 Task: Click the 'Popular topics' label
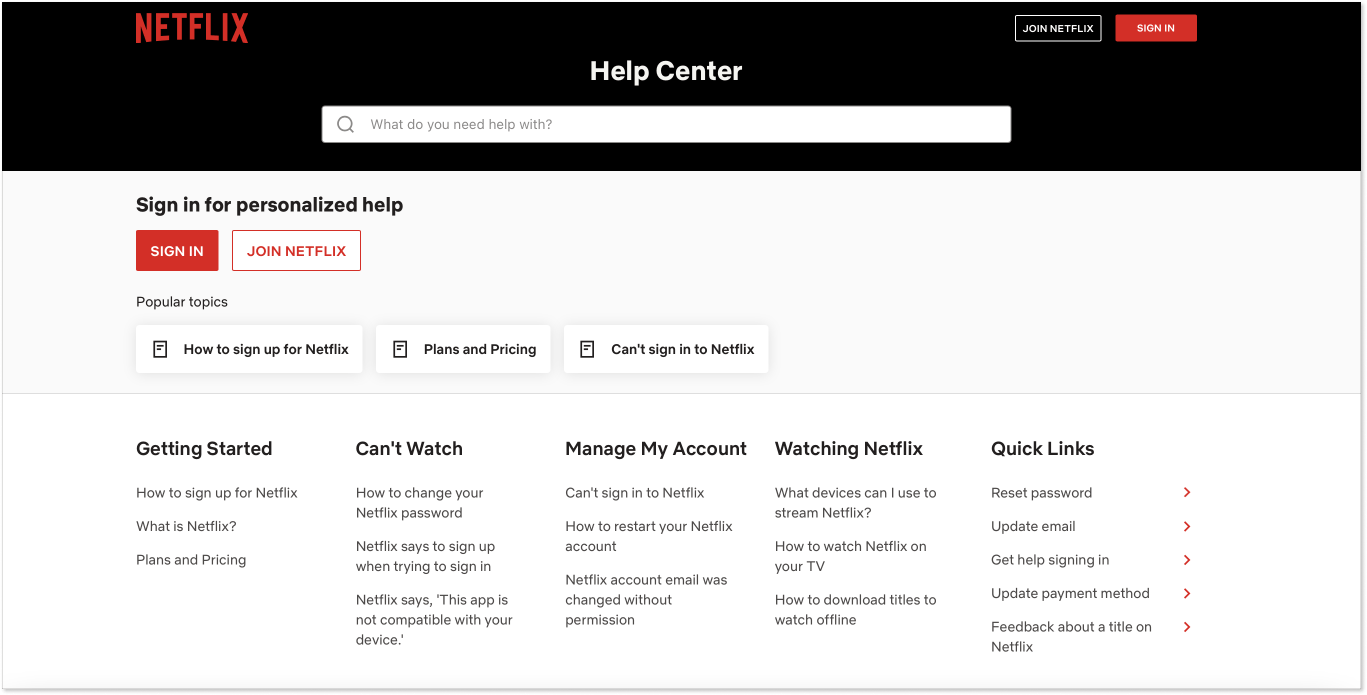(182, 302)
